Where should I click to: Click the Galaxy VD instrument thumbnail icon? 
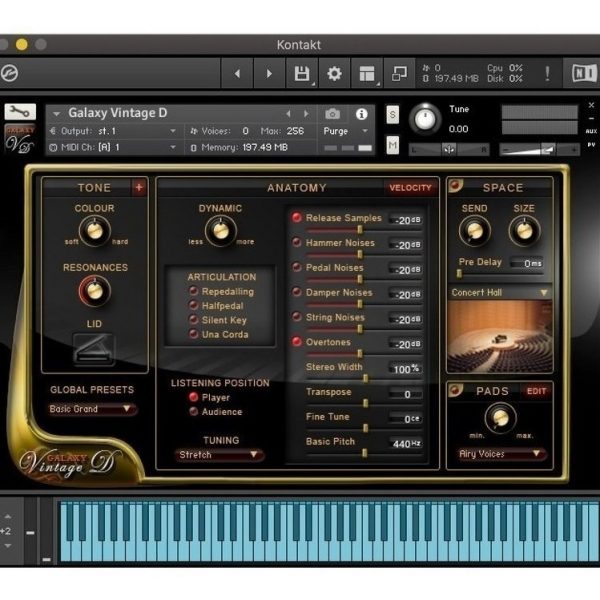pyautogui.click(x=20, y=139)
